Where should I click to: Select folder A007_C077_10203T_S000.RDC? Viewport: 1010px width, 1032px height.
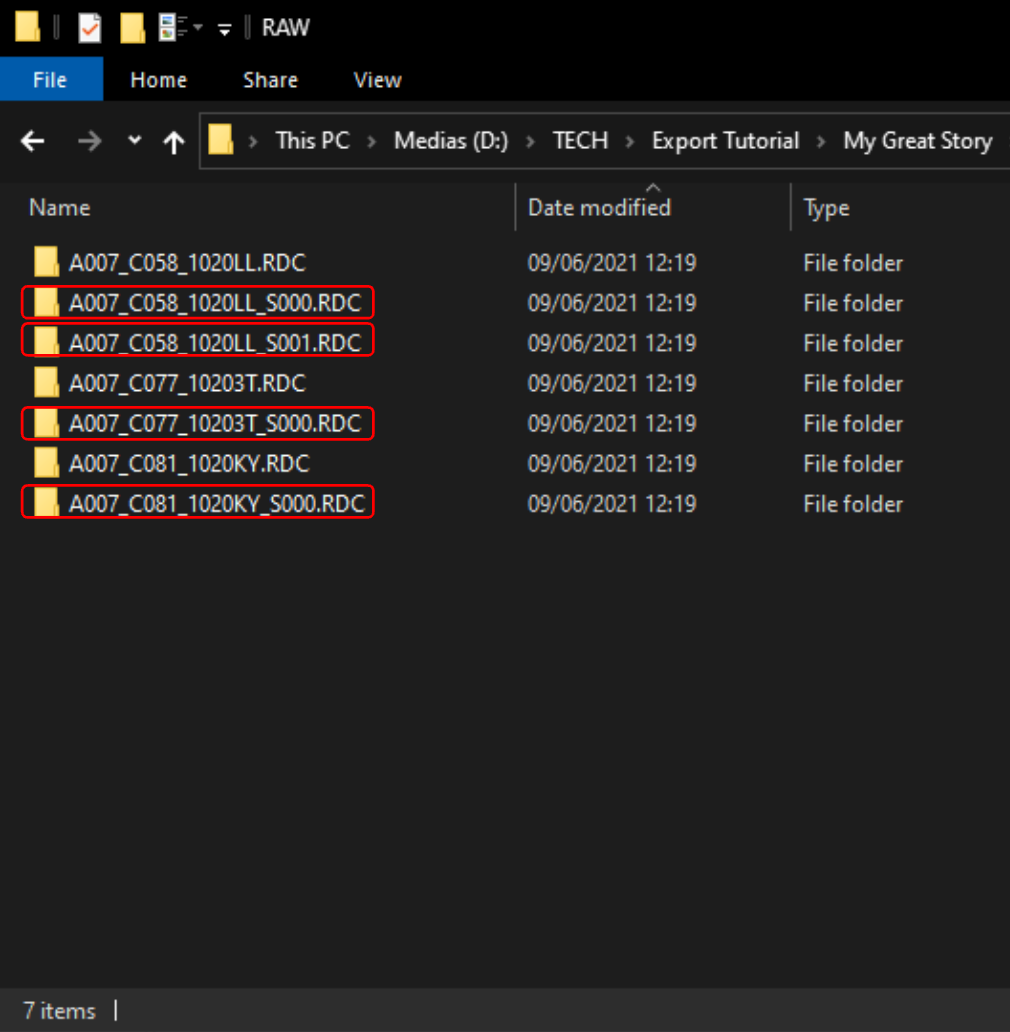215,423
